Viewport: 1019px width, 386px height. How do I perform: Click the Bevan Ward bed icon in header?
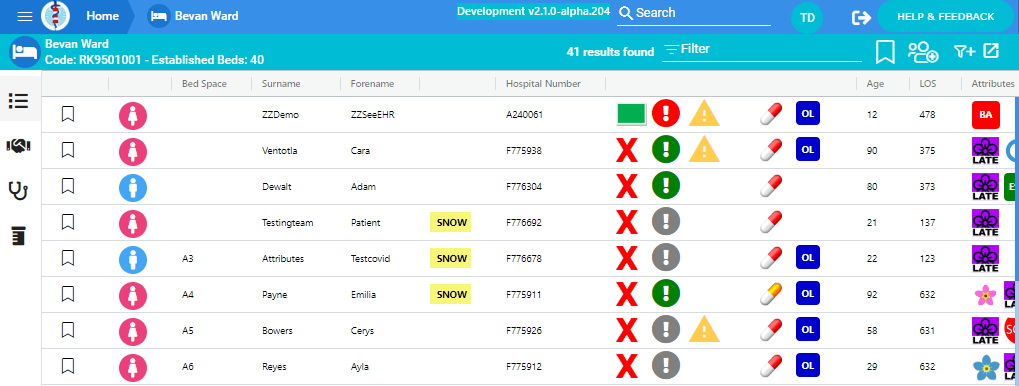click(x=25, y=52)
